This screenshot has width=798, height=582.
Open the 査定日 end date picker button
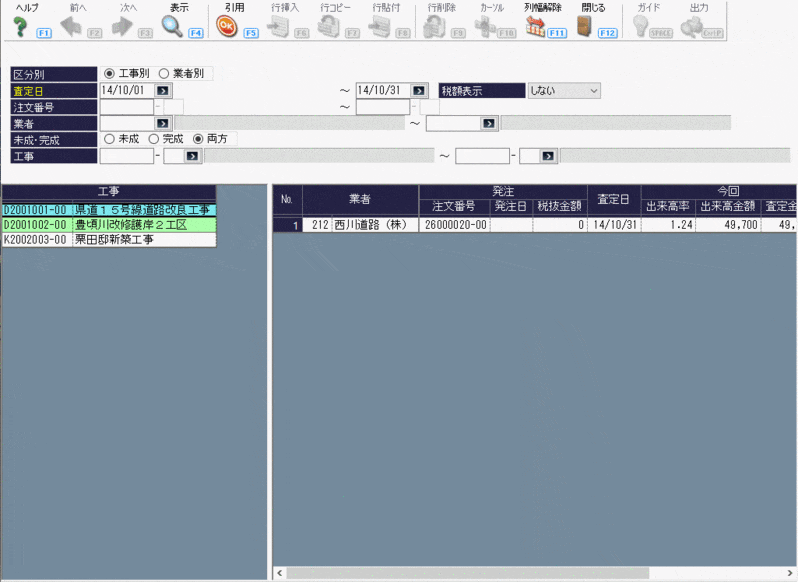pyautogui.click(x=419, y=91)
